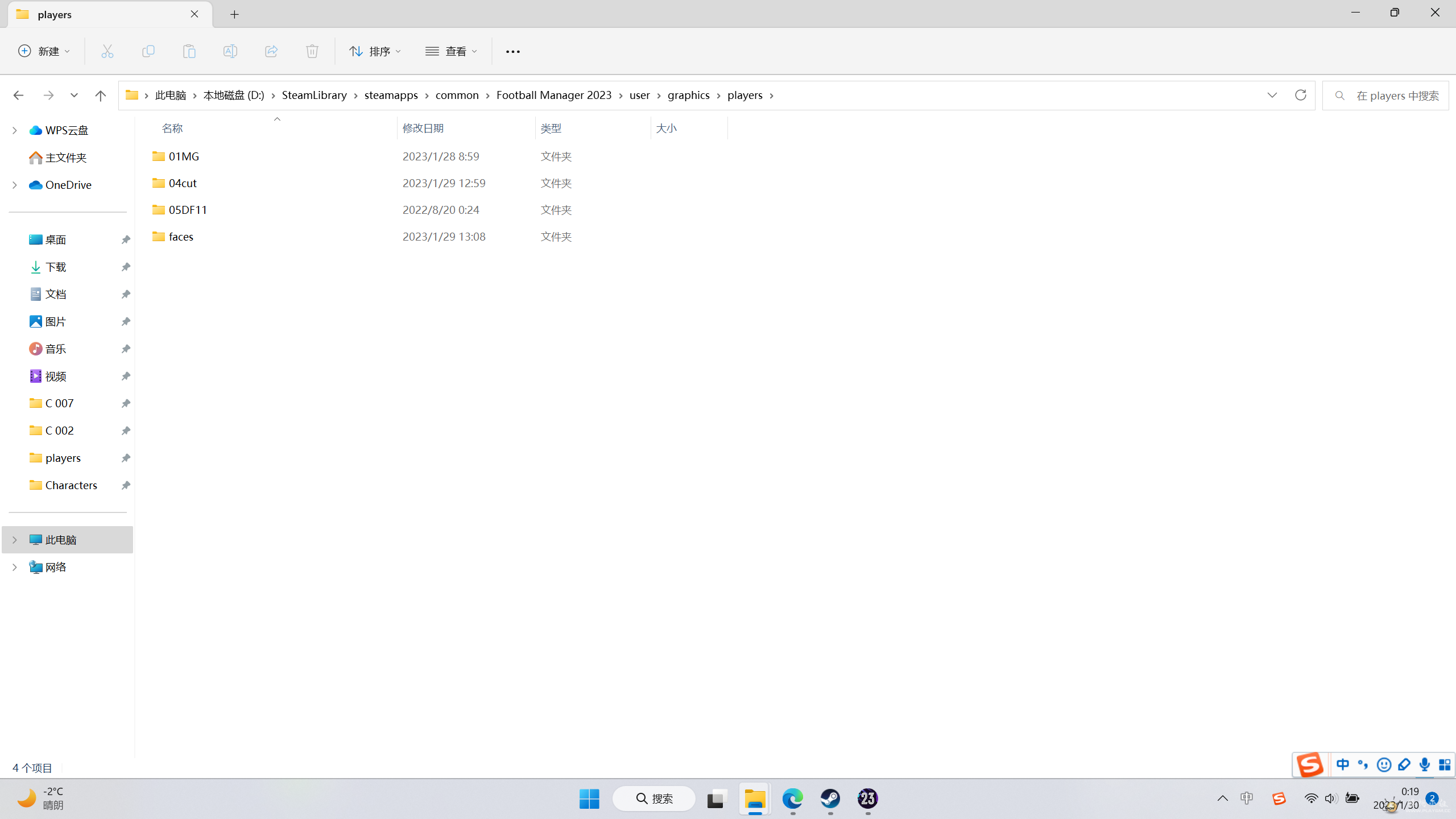Refresh the current folder view

pyautogui.click(x=1300, y=95)
